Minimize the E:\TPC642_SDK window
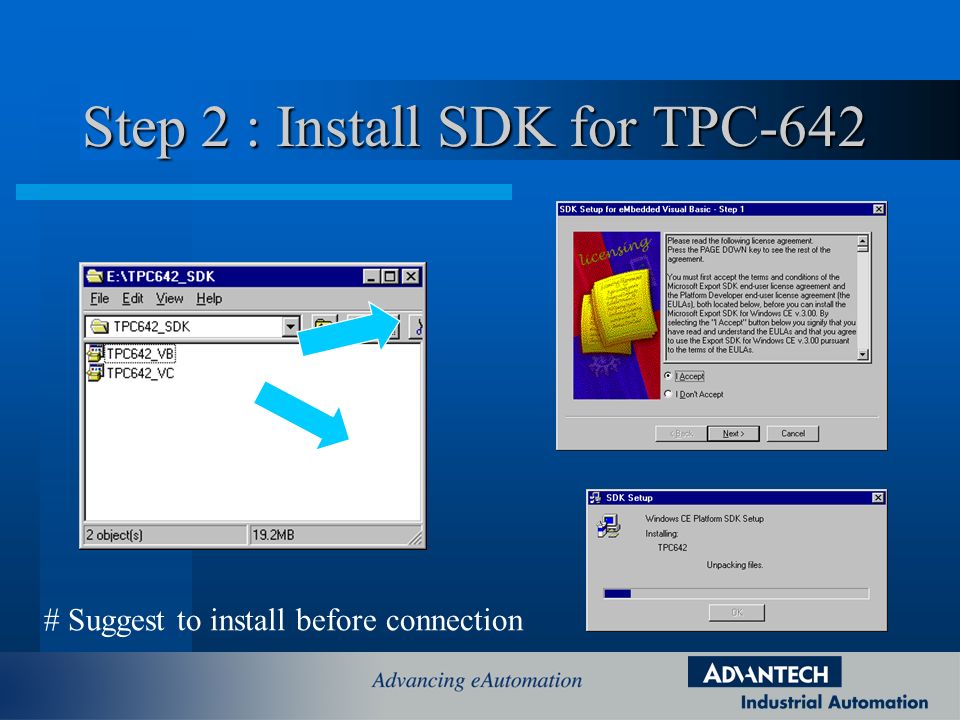This screenshot has width=960, height=720. click(x=371, y=276)
